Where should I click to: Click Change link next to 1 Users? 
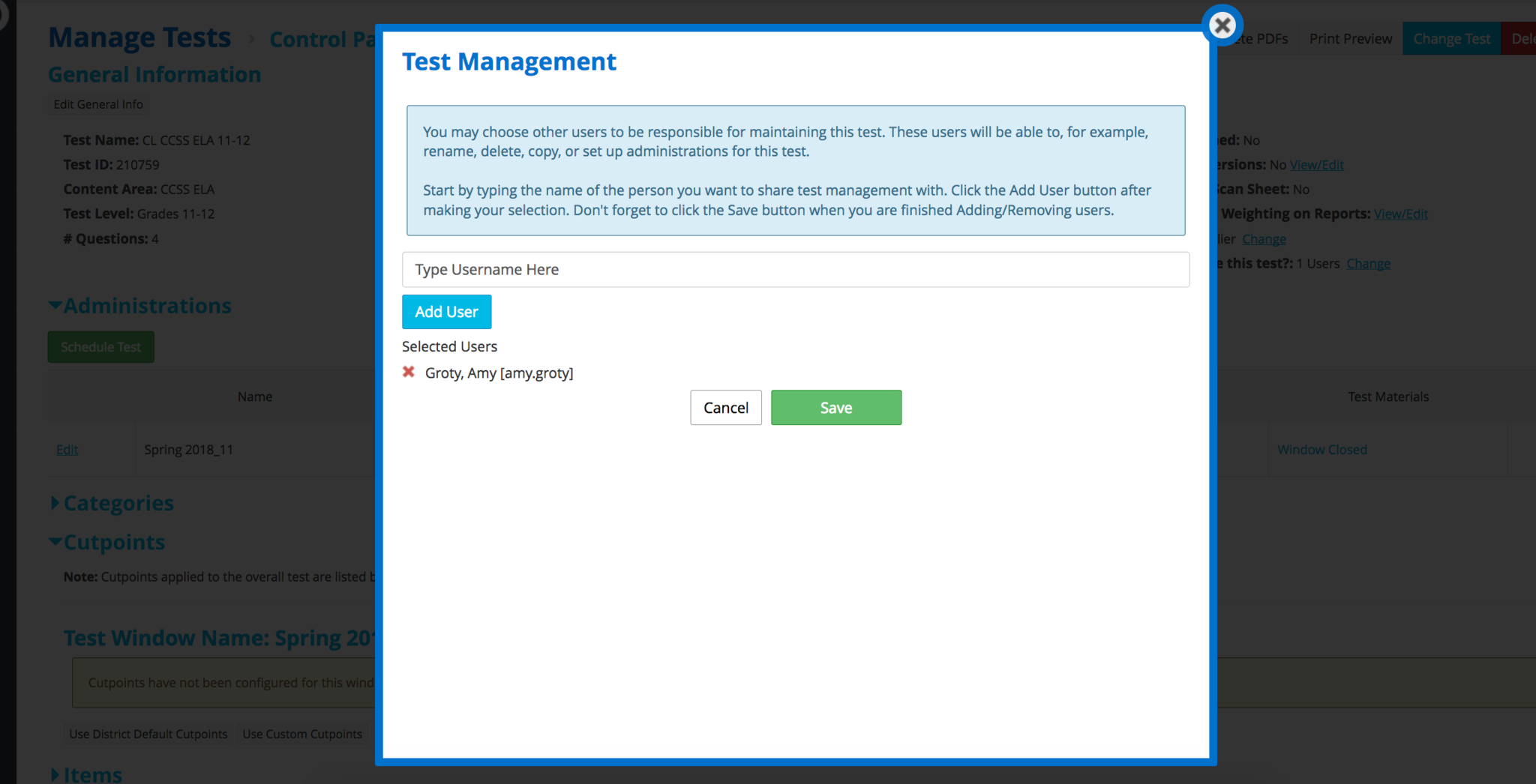coord(1368,264)
